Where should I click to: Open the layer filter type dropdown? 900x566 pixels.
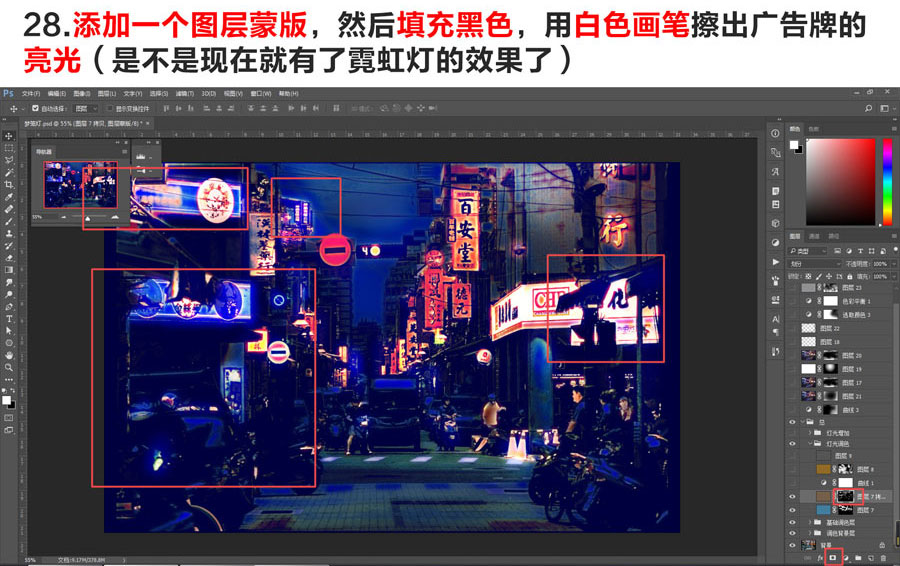(808, 251)
